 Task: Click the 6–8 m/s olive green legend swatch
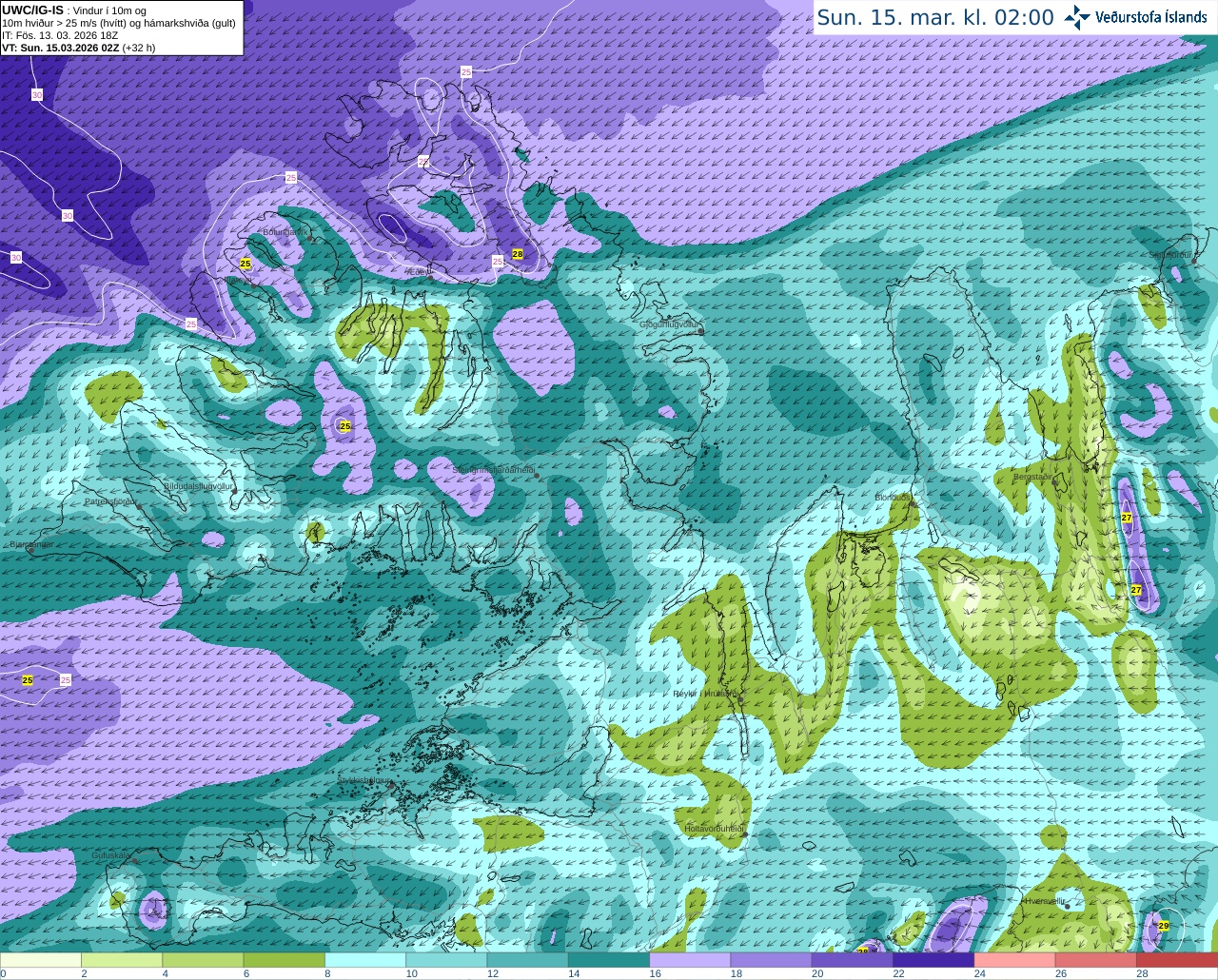[285, 960]
